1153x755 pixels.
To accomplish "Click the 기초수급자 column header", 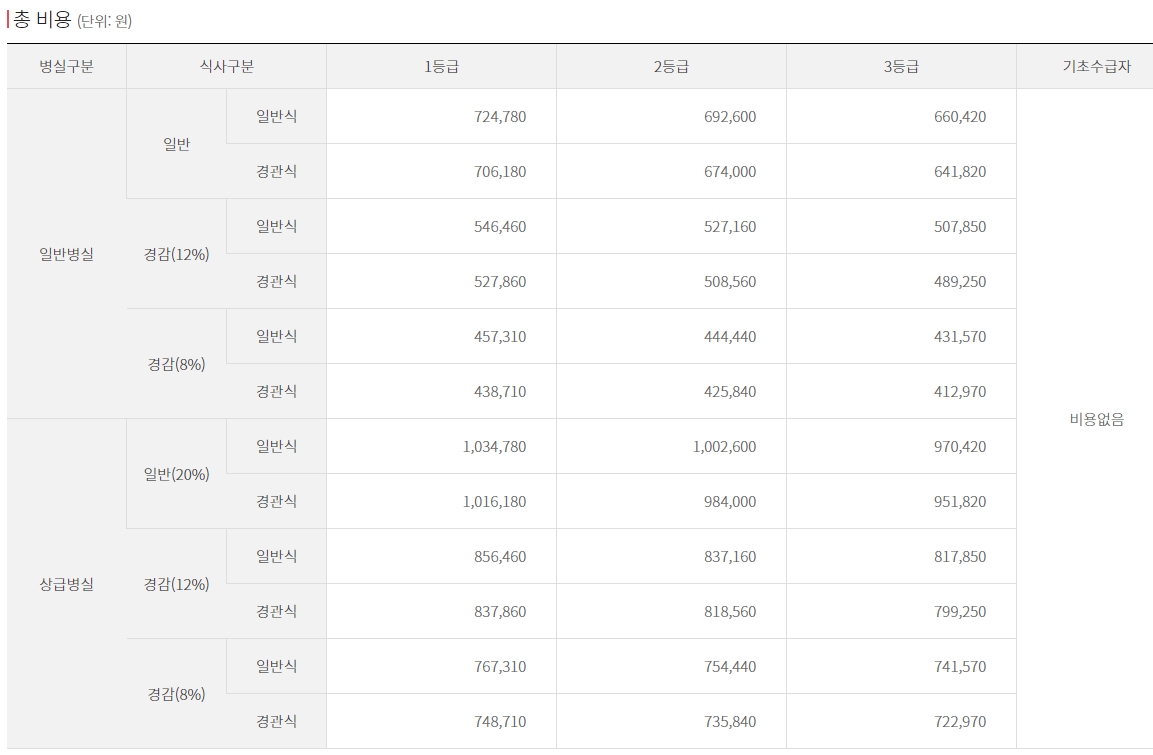I will [1096, 67].
